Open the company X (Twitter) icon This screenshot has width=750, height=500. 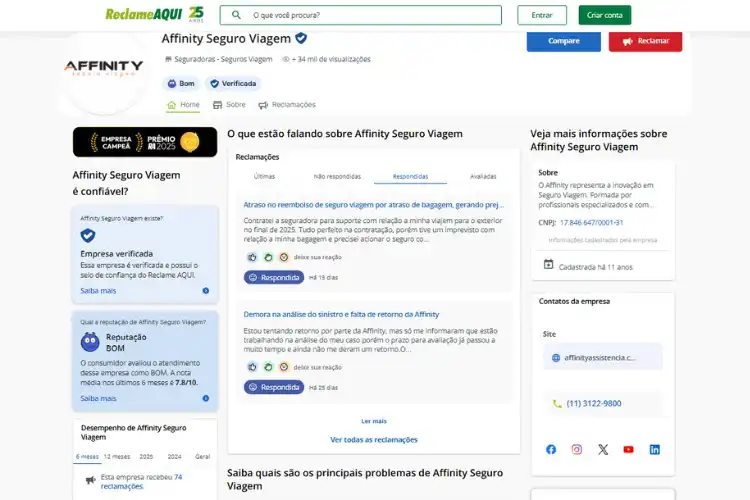pyautogui.click(x=603, y=449)
